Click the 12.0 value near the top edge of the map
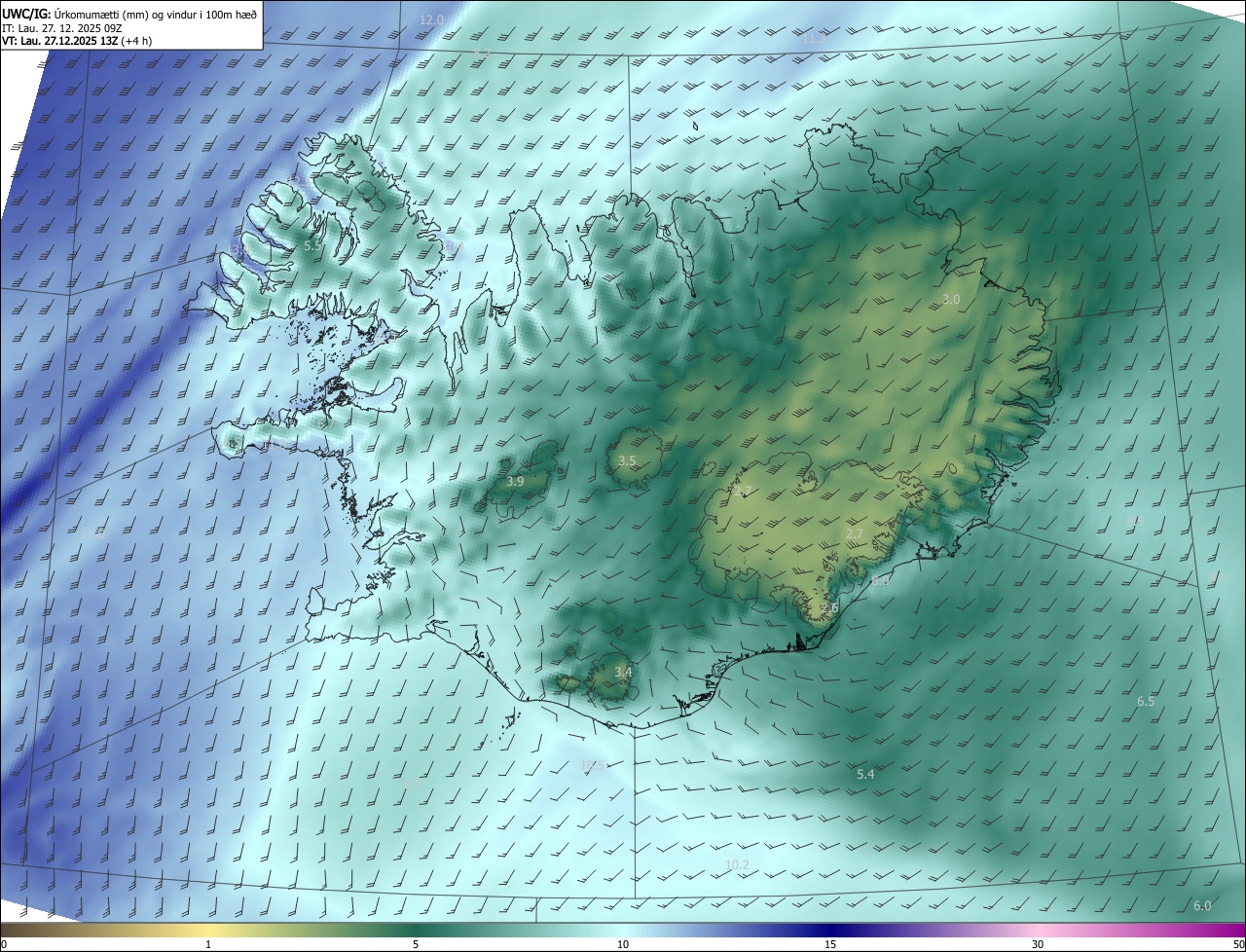The image size is (1246, 952). coord(431,20)
